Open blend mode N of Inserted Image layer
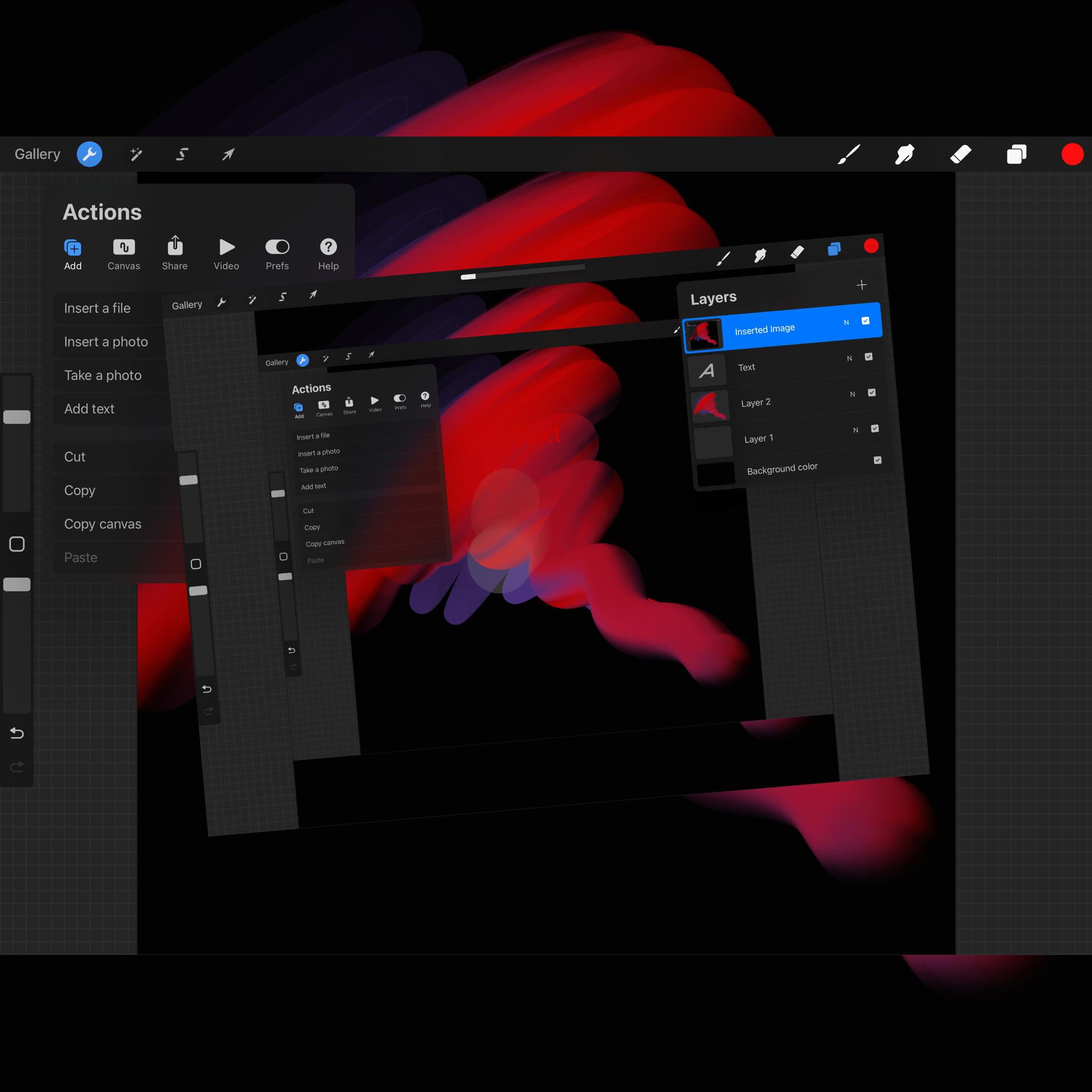Image resolution: width=1092 pixels, height=1092 pixels. 846,322
